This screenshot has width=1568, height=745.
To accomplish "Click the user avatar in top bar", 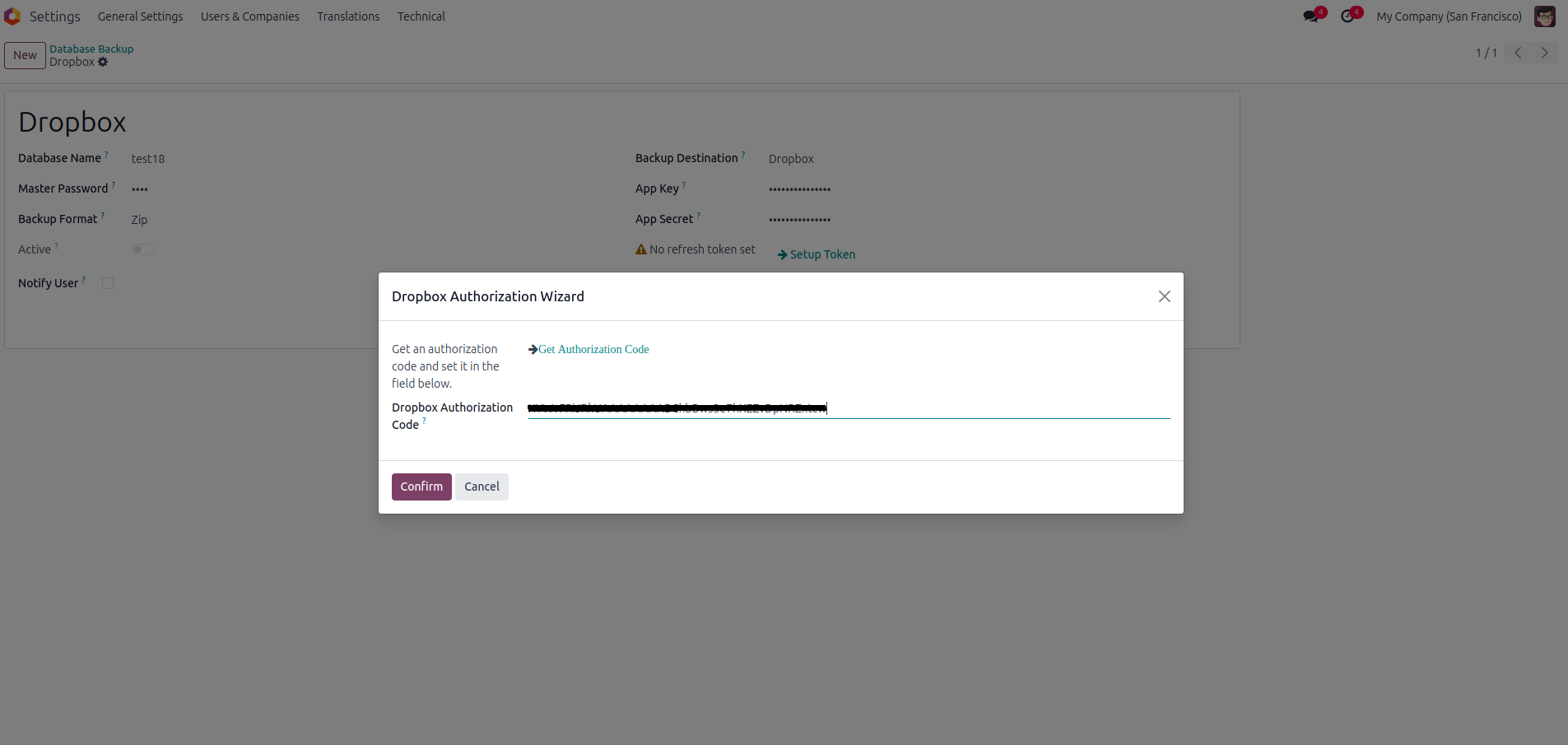I will 1545,16.
